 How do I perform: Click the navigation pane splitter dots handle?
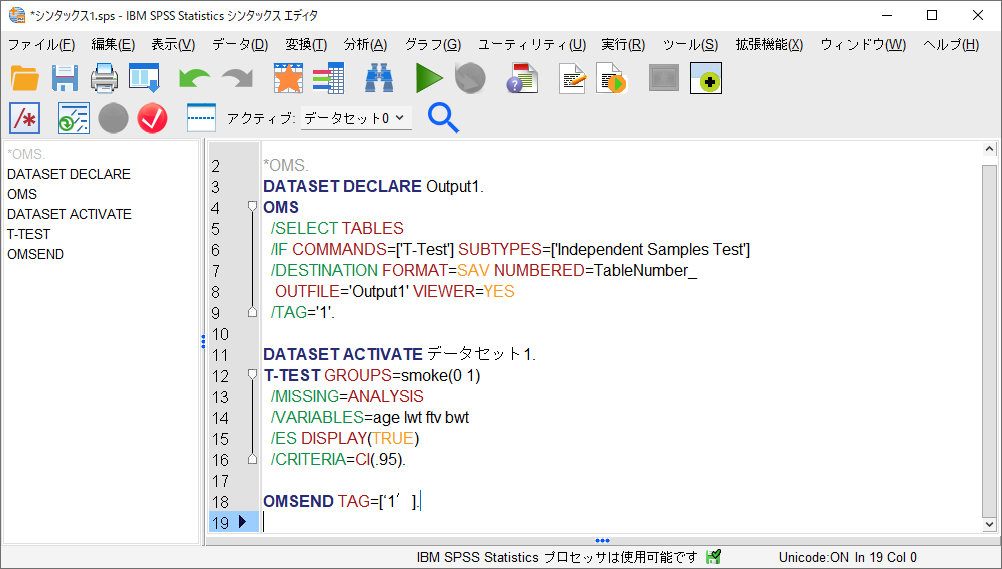coord(203,341)
